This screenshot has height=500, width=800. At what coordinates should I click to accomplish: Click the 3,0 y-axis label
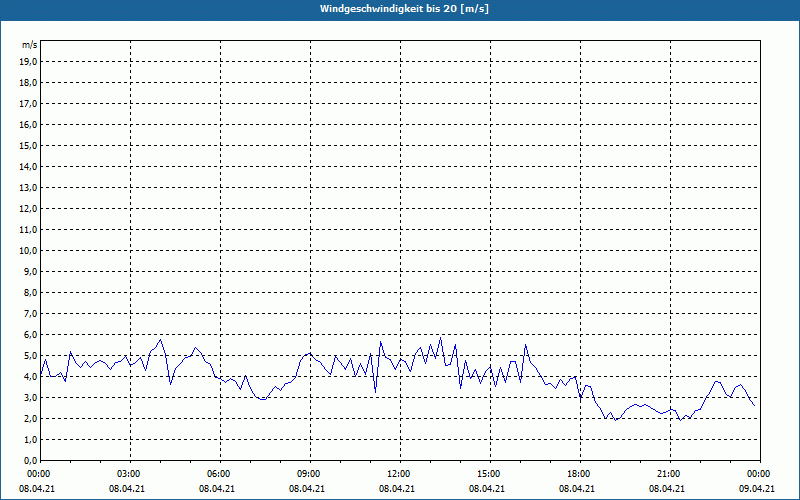(x=31, y=397)
